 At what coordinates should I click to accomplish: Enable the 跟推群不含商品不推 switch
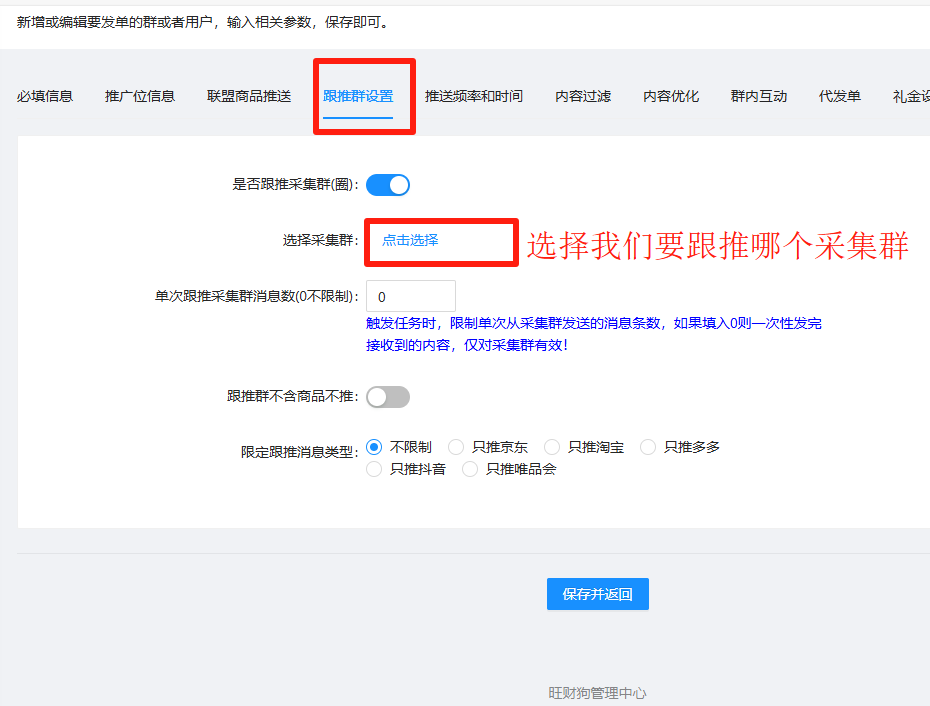388,397
